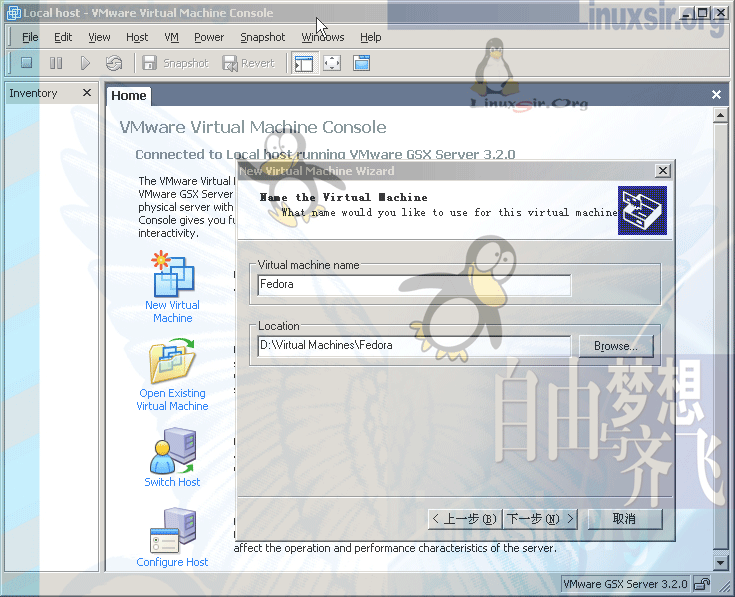This screenshot has width=735, height=597.
Task: Click the Reset toolbar icon
Action: pyautogui.click(x=114, y=63)
